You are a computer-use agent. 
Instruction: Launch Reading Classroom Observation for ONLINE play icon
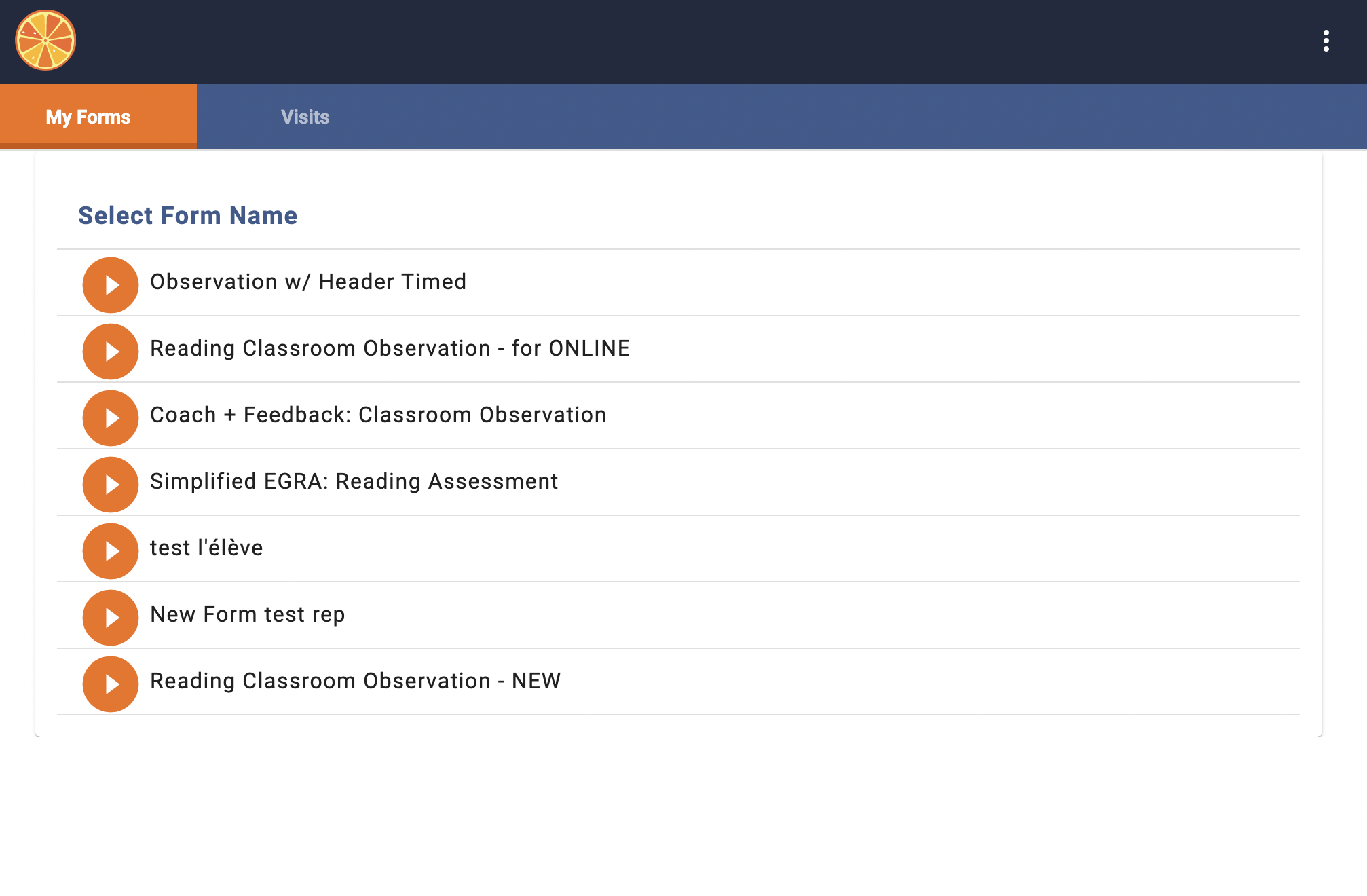pos(111,352)
